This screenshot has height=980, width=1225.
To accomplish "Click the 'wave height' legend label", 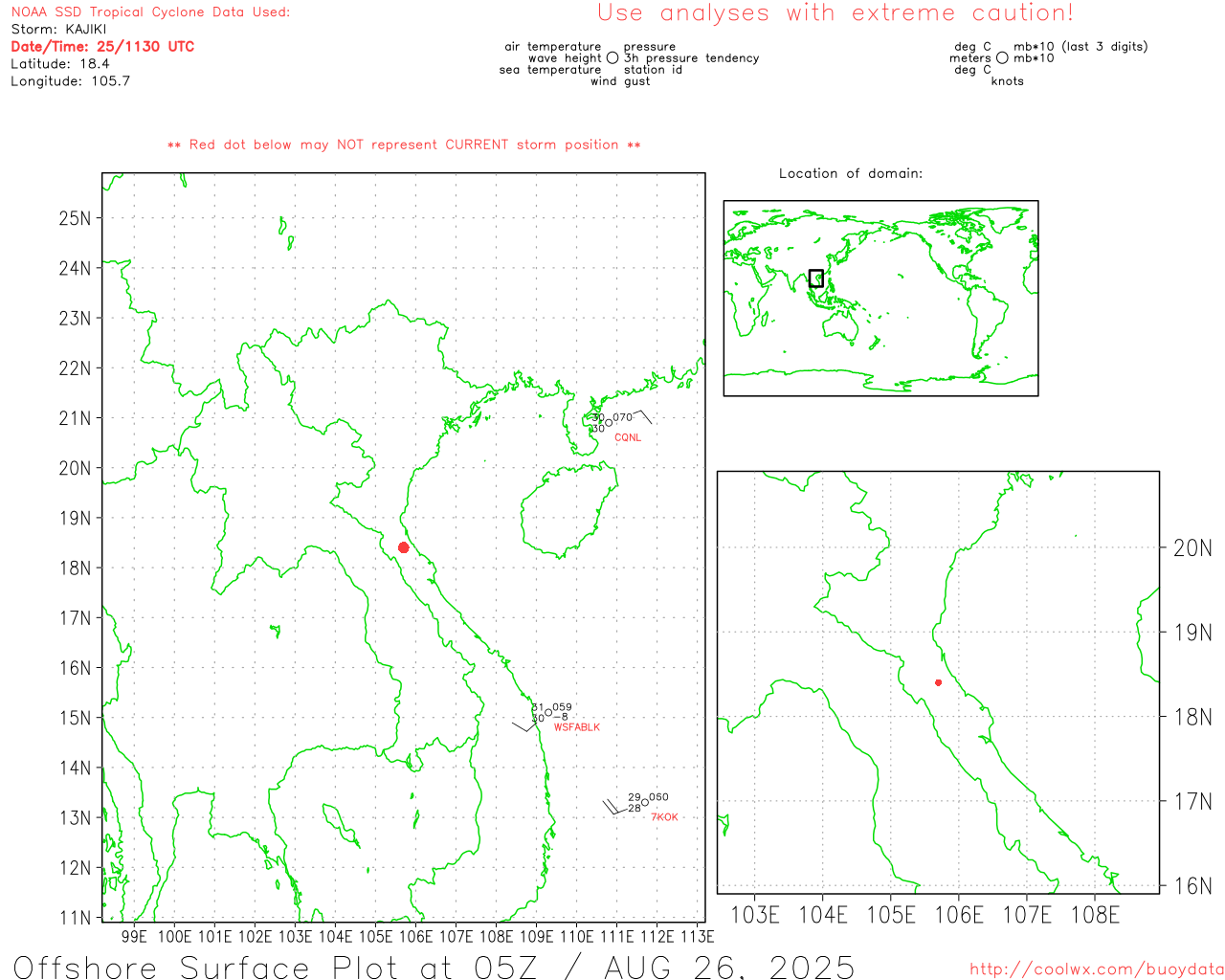I will tap(565, 58).
